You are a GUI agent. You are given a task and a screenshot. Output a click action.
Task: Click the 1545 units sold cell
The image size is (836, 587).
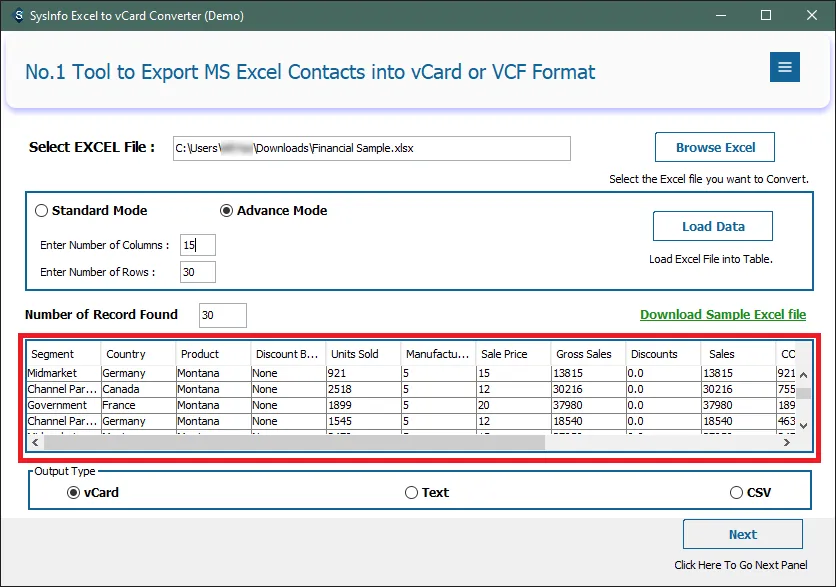pyautogui.click(x=363, y=421)
